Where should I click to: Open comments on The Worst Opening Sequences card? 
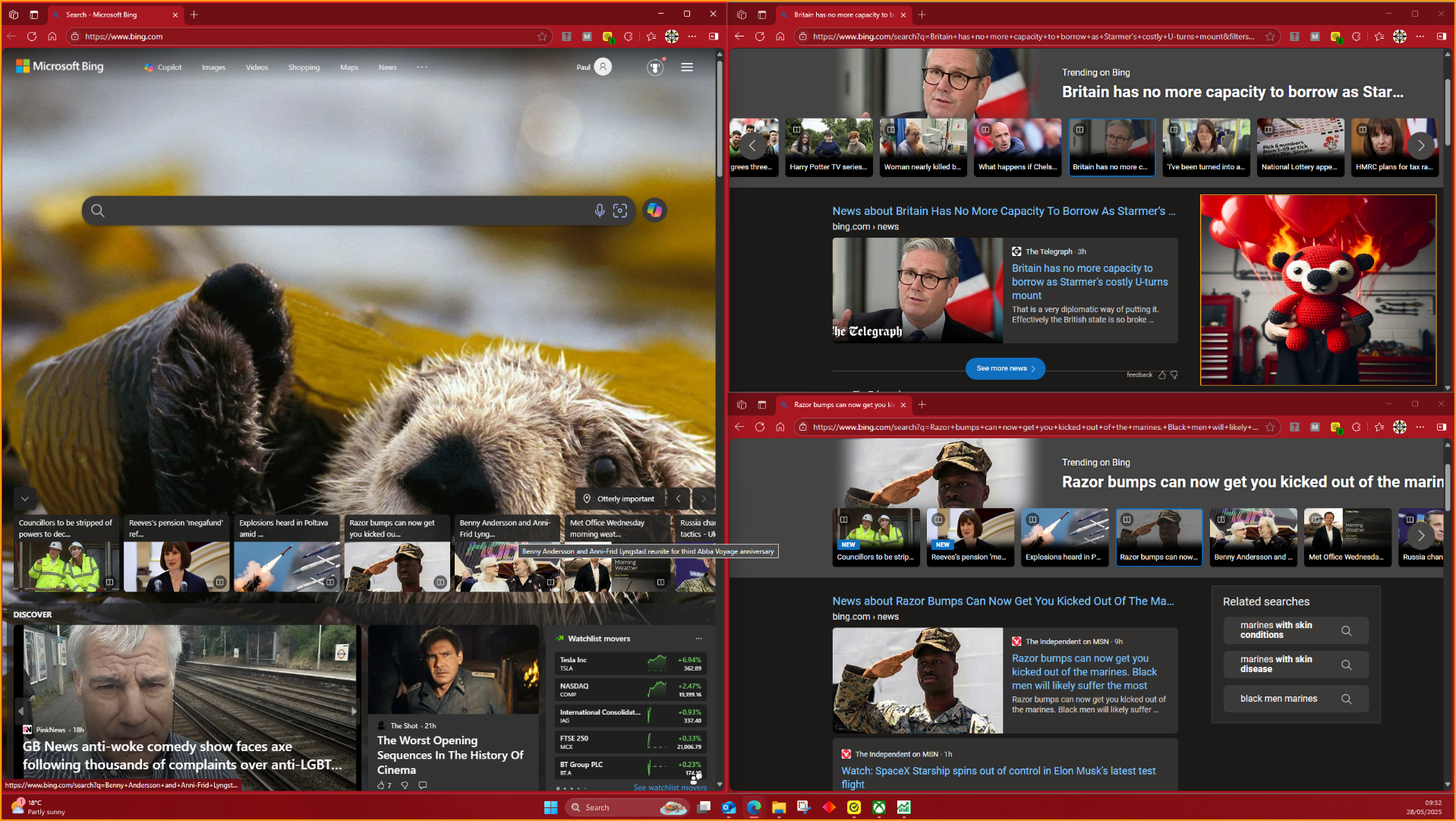coord(423,785)
